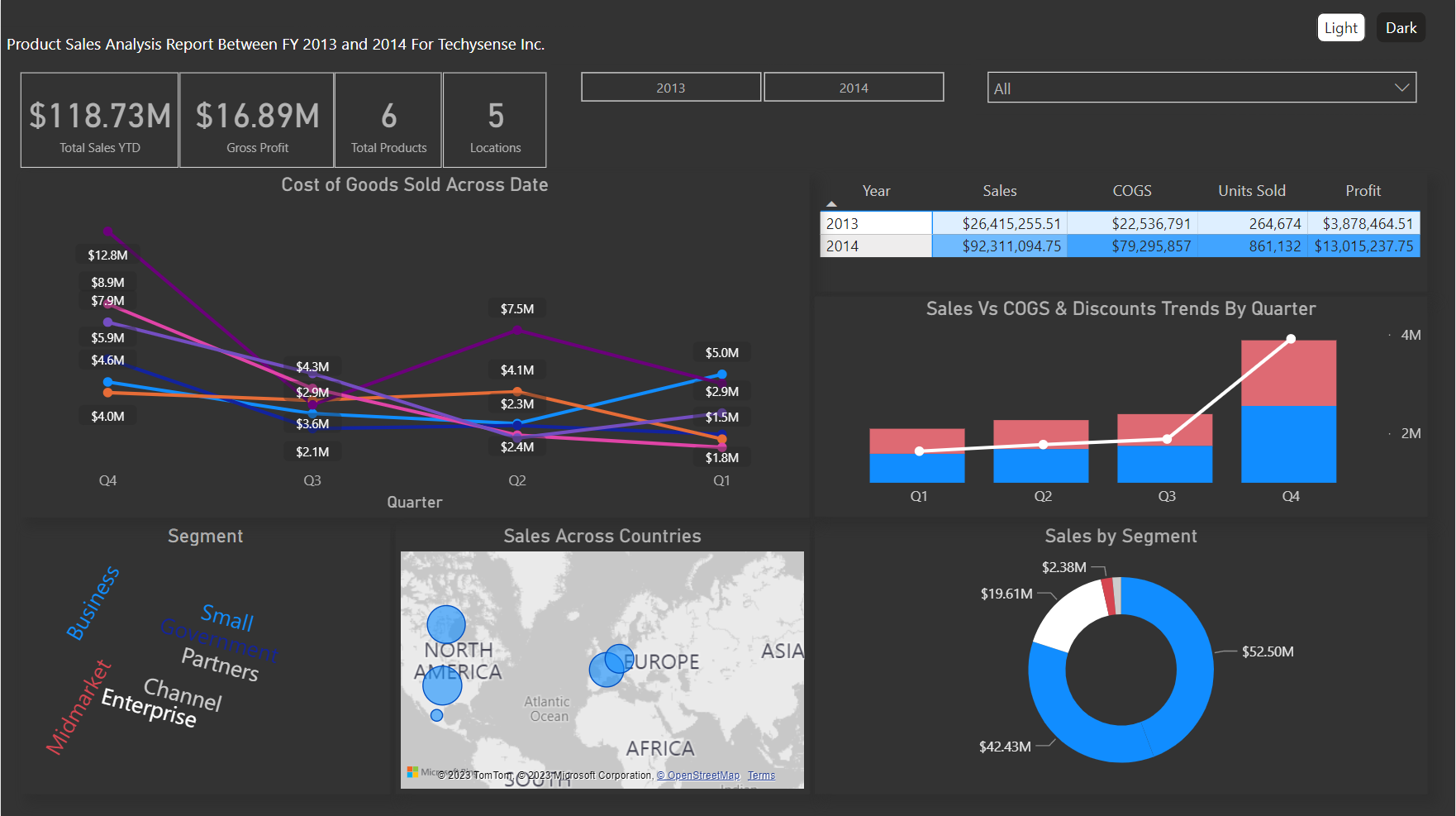Sort table by Year column header
Image resolution: width=1456 pixels, height=816 pixels.
point(876,191)
